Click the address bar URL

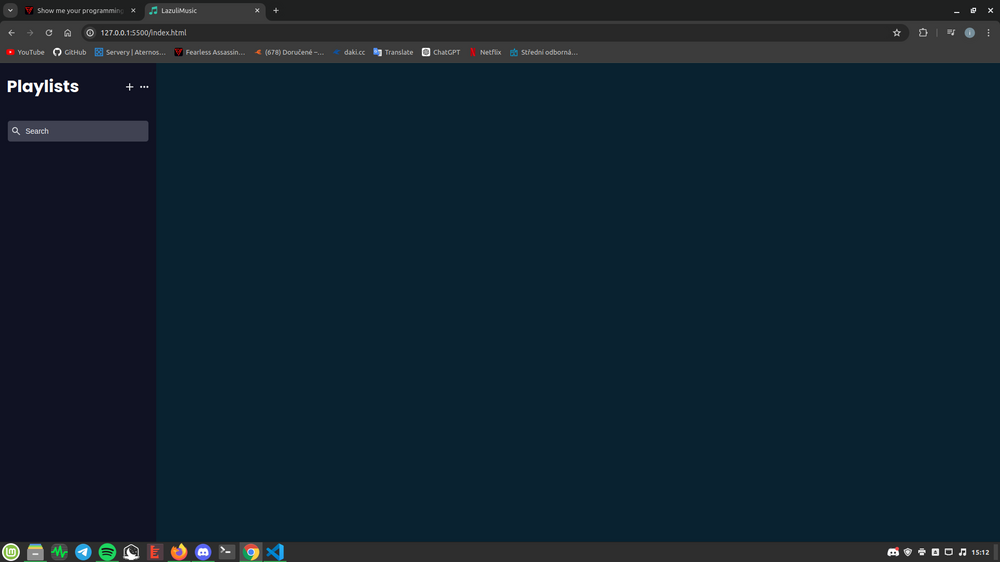coord(143,33)
